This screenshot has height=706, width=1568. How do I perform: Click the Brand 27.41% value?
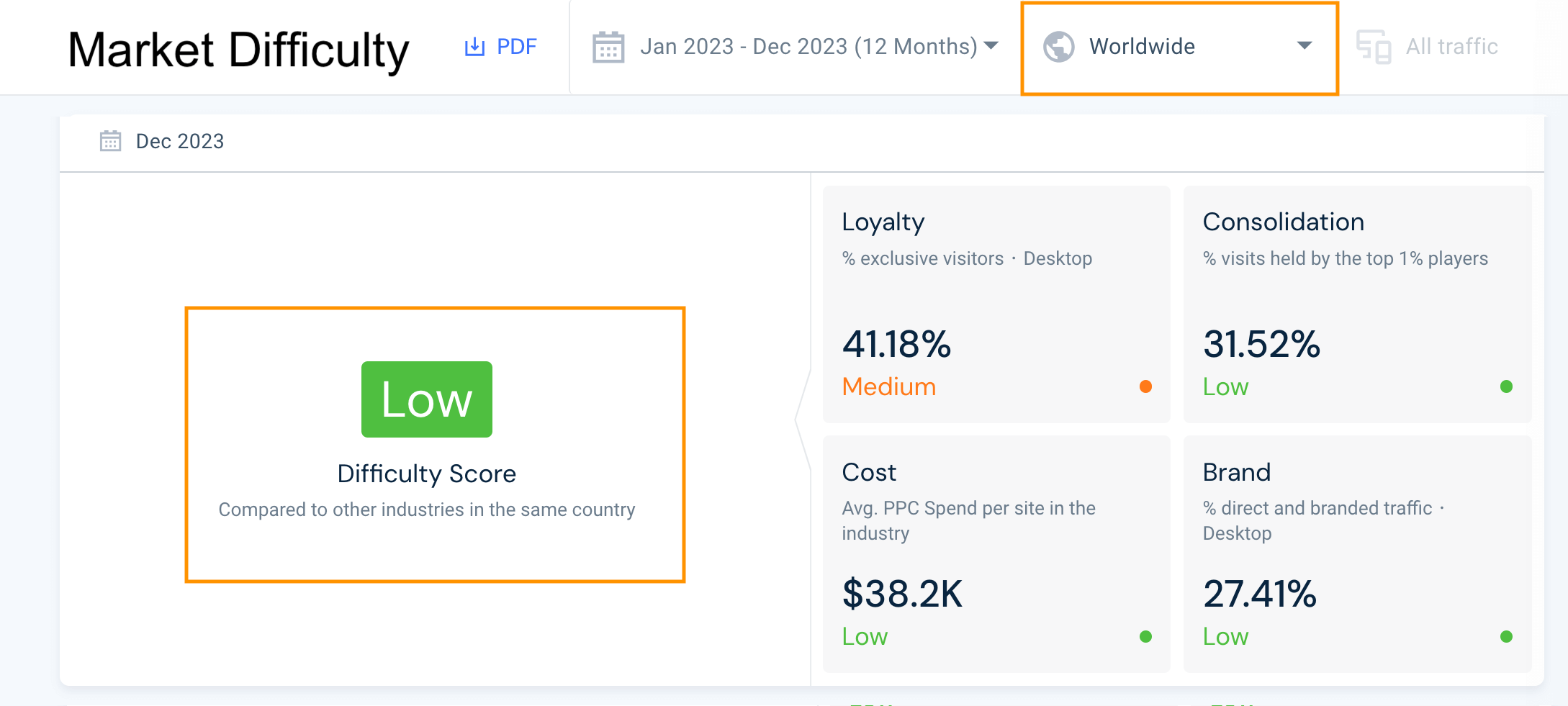(1259, 594)
